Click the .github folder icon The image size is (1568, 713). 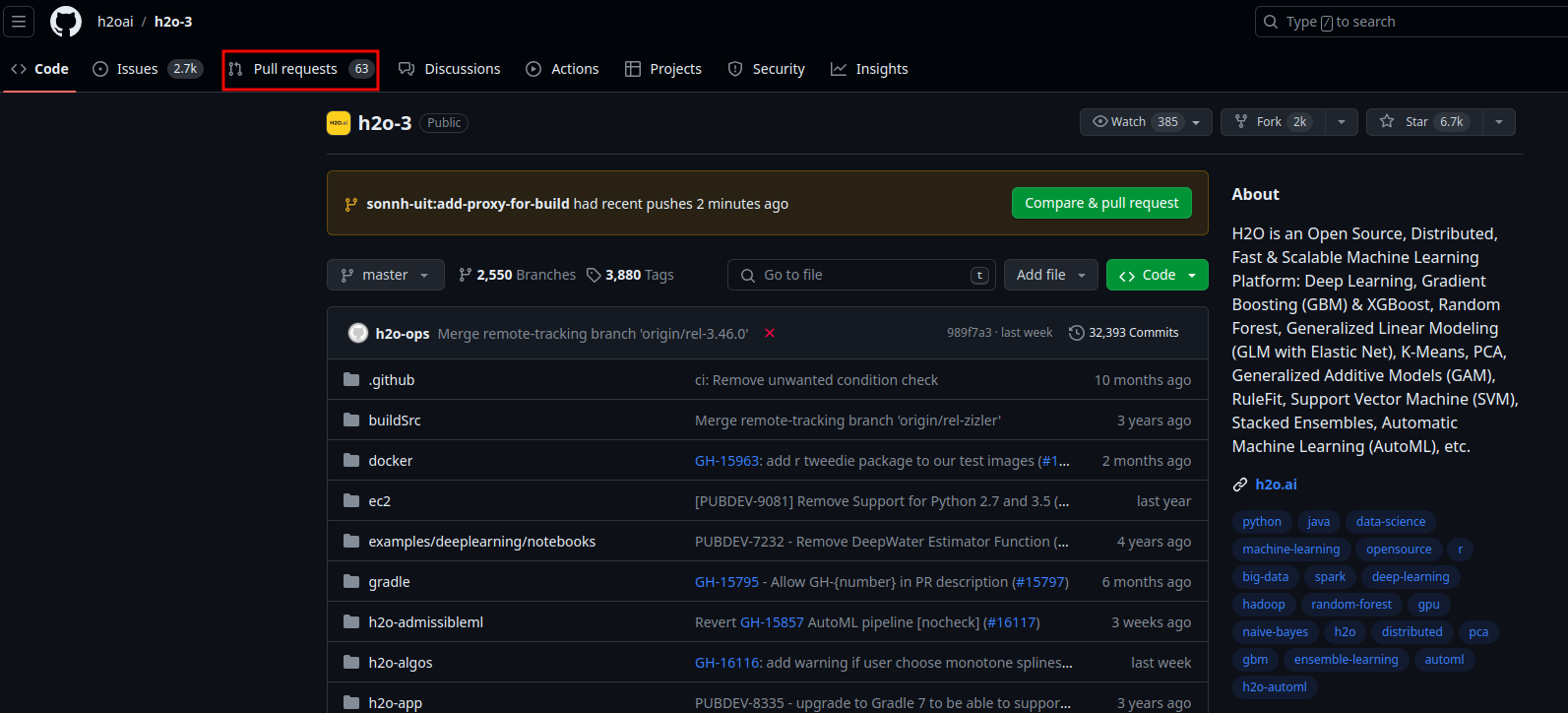(x=351, y=379)
